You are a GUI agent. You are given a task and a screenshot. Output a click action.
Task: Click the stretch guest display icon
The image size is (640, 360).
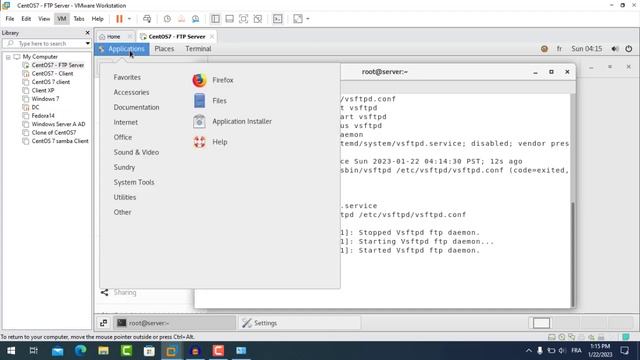tap(298, 19)
